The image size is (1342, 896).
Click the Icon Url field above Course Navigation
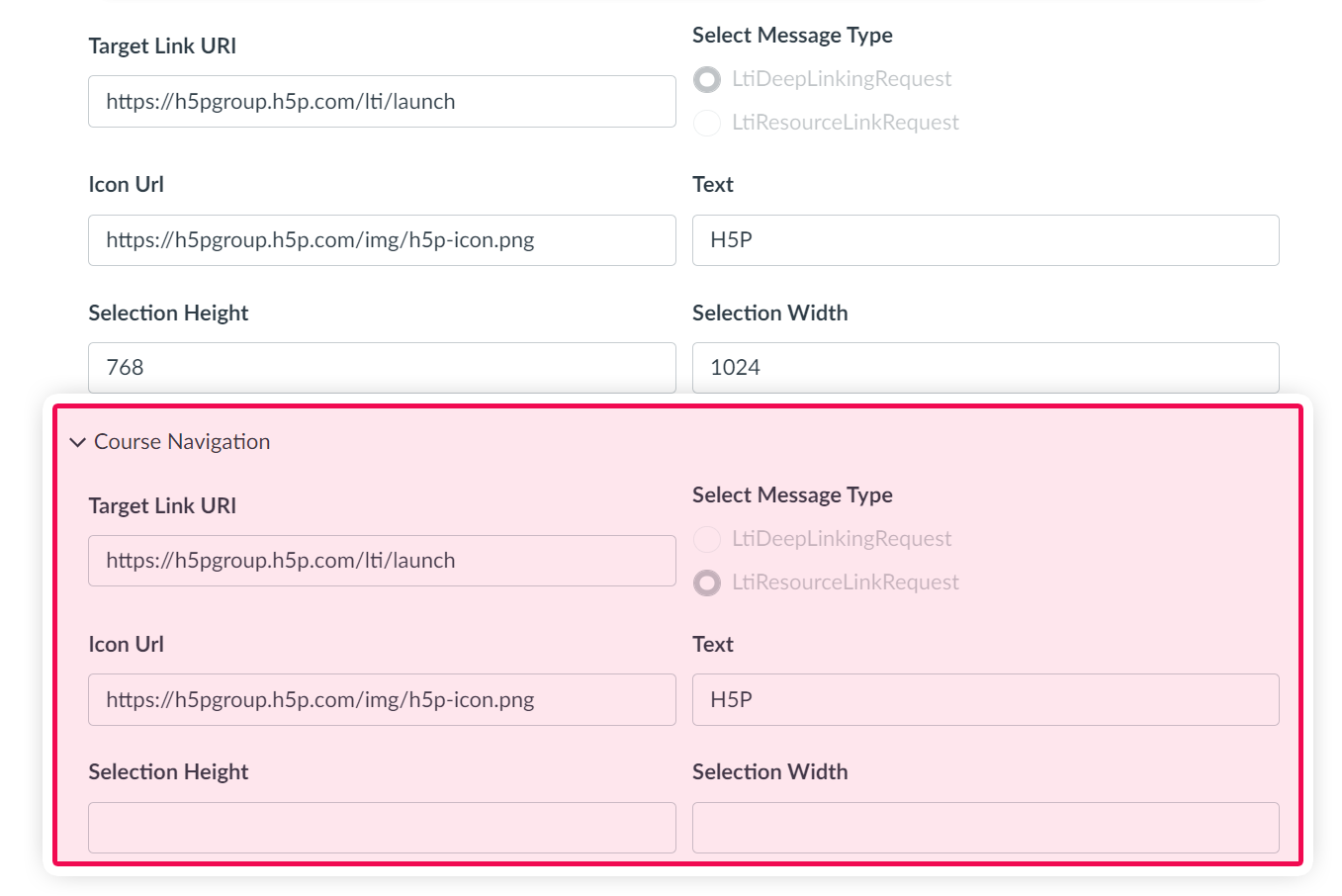pos(382,240)
